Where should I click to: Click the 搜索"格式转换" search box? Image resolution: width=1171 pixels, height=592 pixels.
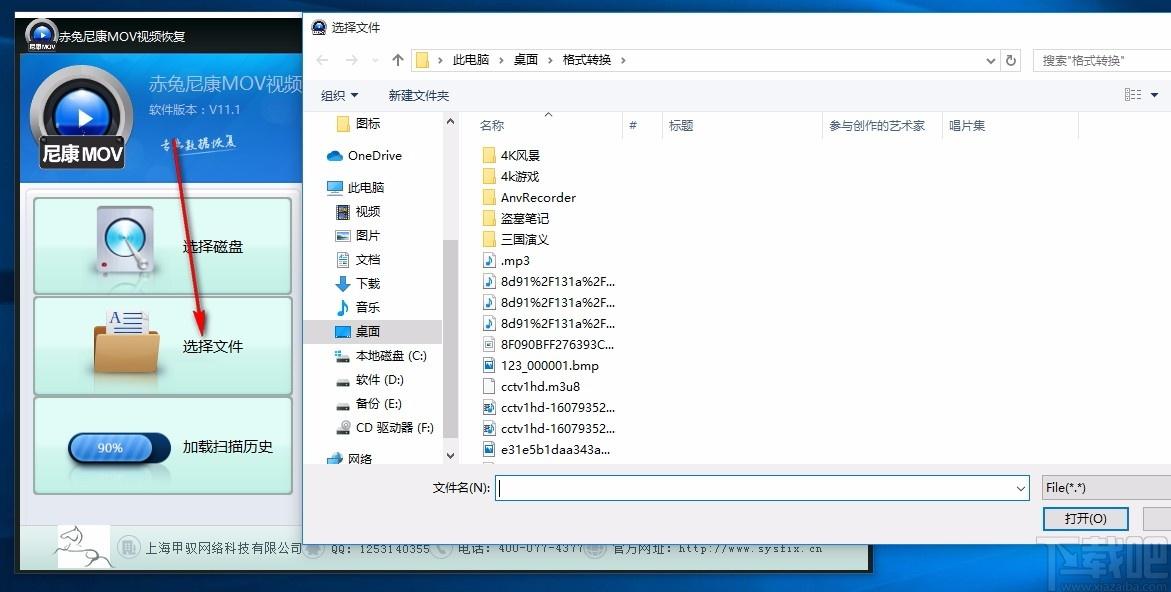tap(1102, 60)
